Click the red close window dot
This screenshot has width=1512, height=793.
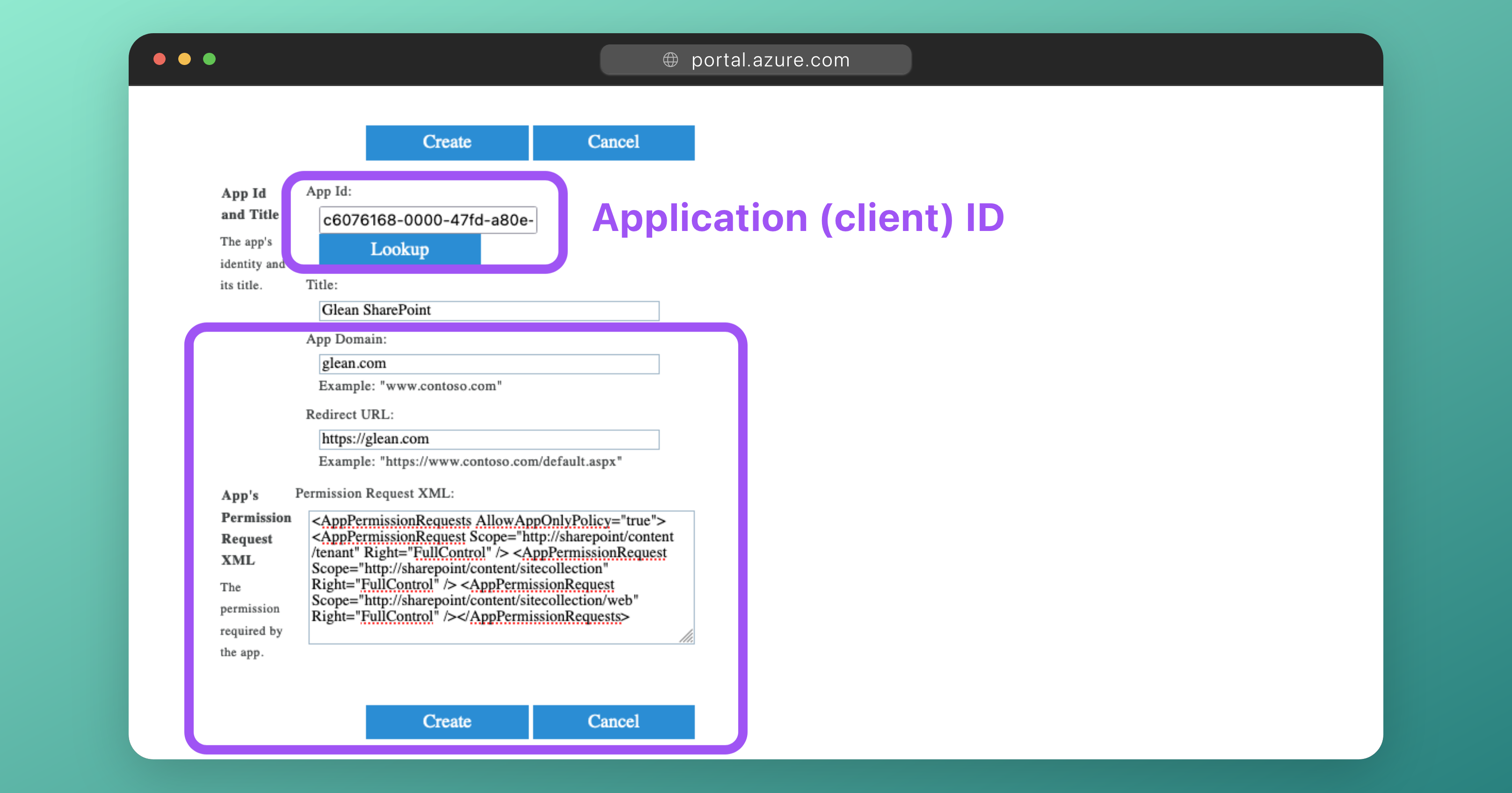[159, 59]
